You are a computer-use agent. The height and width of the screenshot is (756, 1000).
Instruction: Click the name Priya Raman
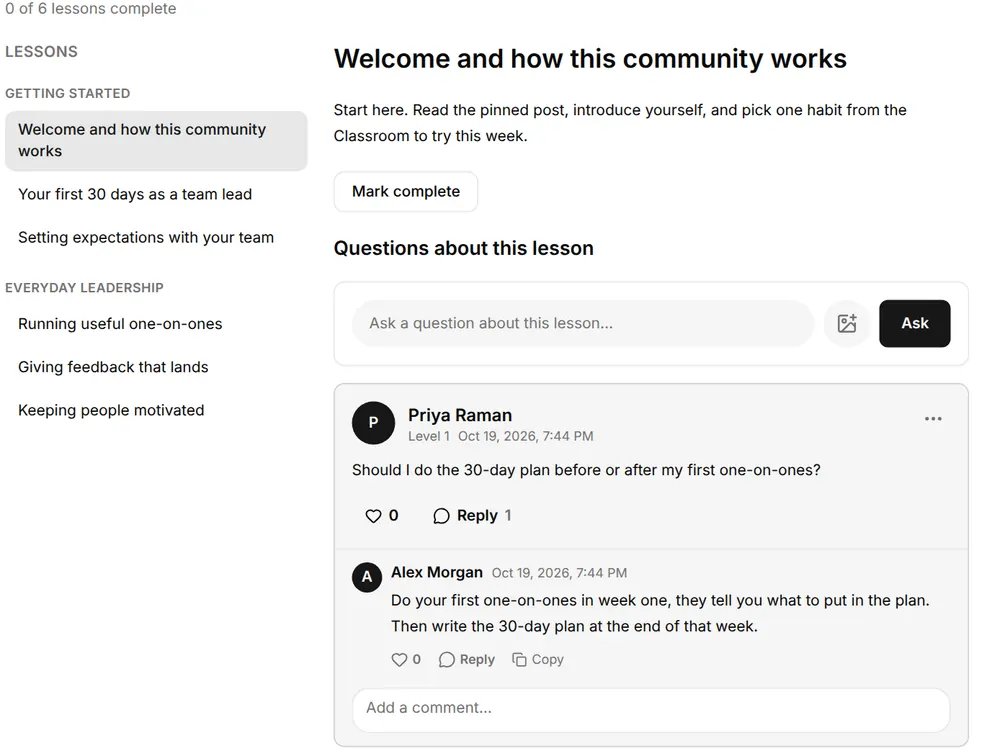460,415
